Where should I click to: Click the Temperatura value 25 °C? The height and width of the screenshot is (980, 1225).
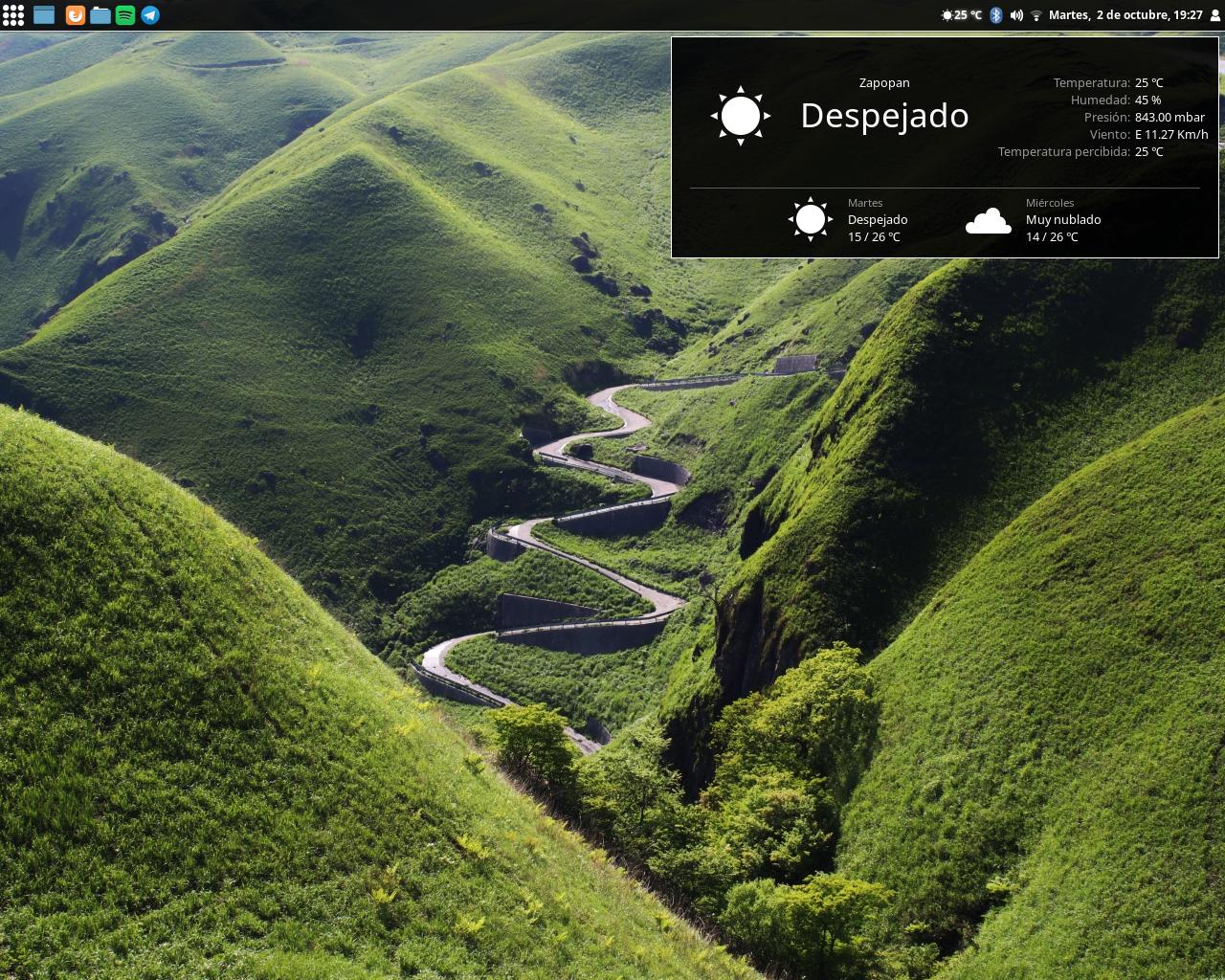pyautogui.click(x=1148, y=82)
